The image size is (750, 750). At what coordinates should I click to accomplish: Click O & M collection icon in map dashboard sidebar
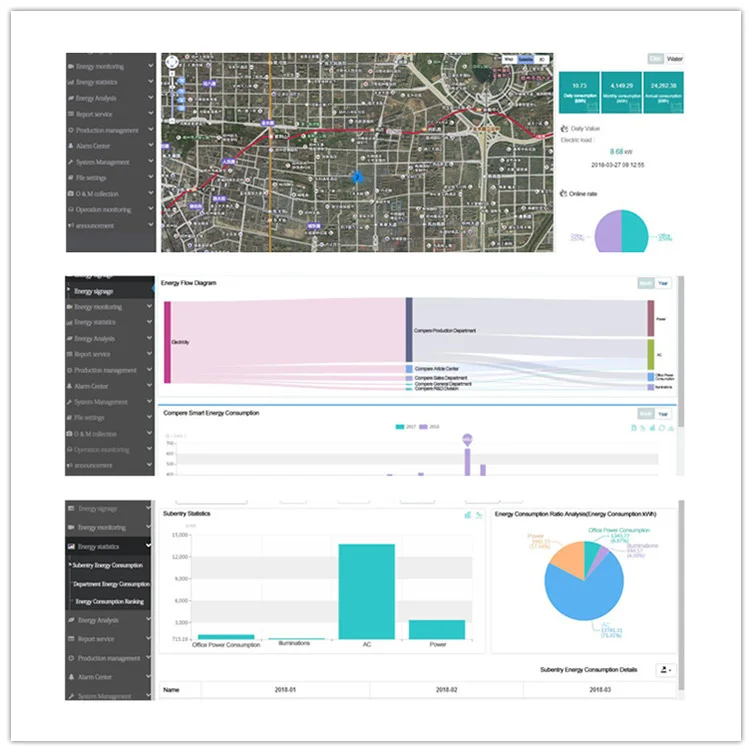(x=71, y=194)
